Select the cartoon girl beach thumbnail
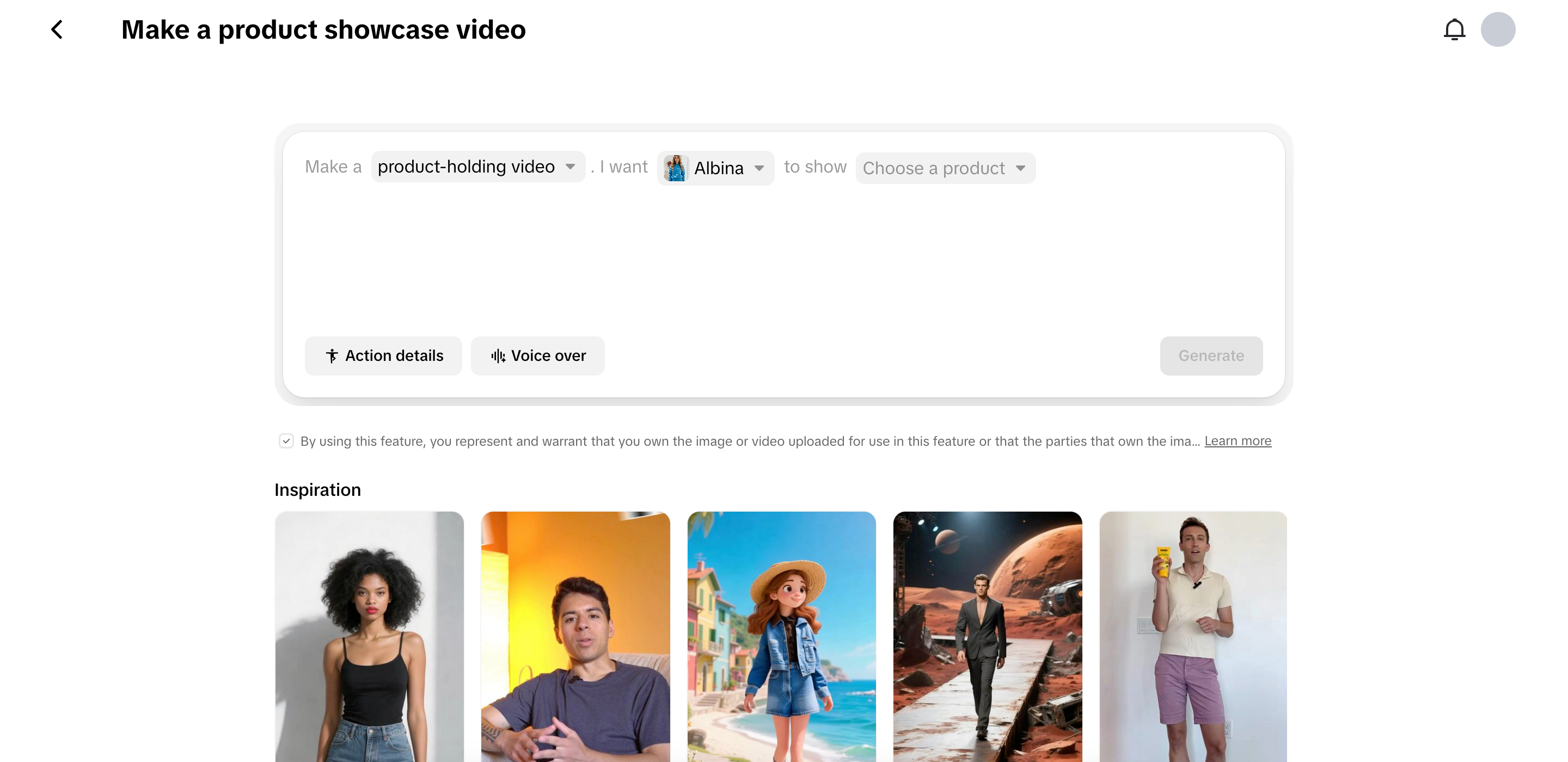 [781, 636]
